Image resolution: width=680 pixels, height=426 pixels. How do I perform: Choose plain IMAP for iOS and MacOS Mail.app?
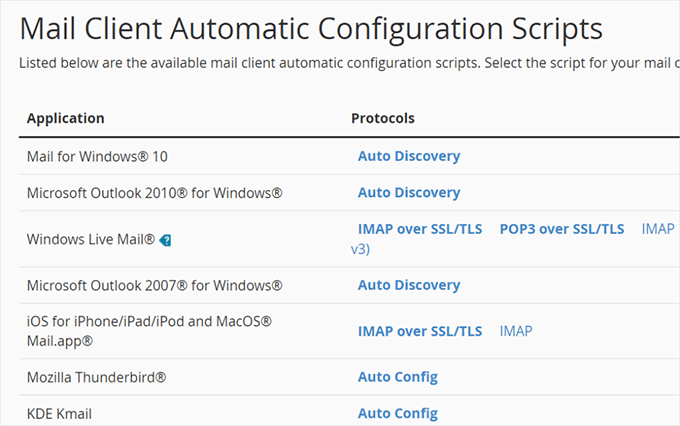tap(516, 331)
